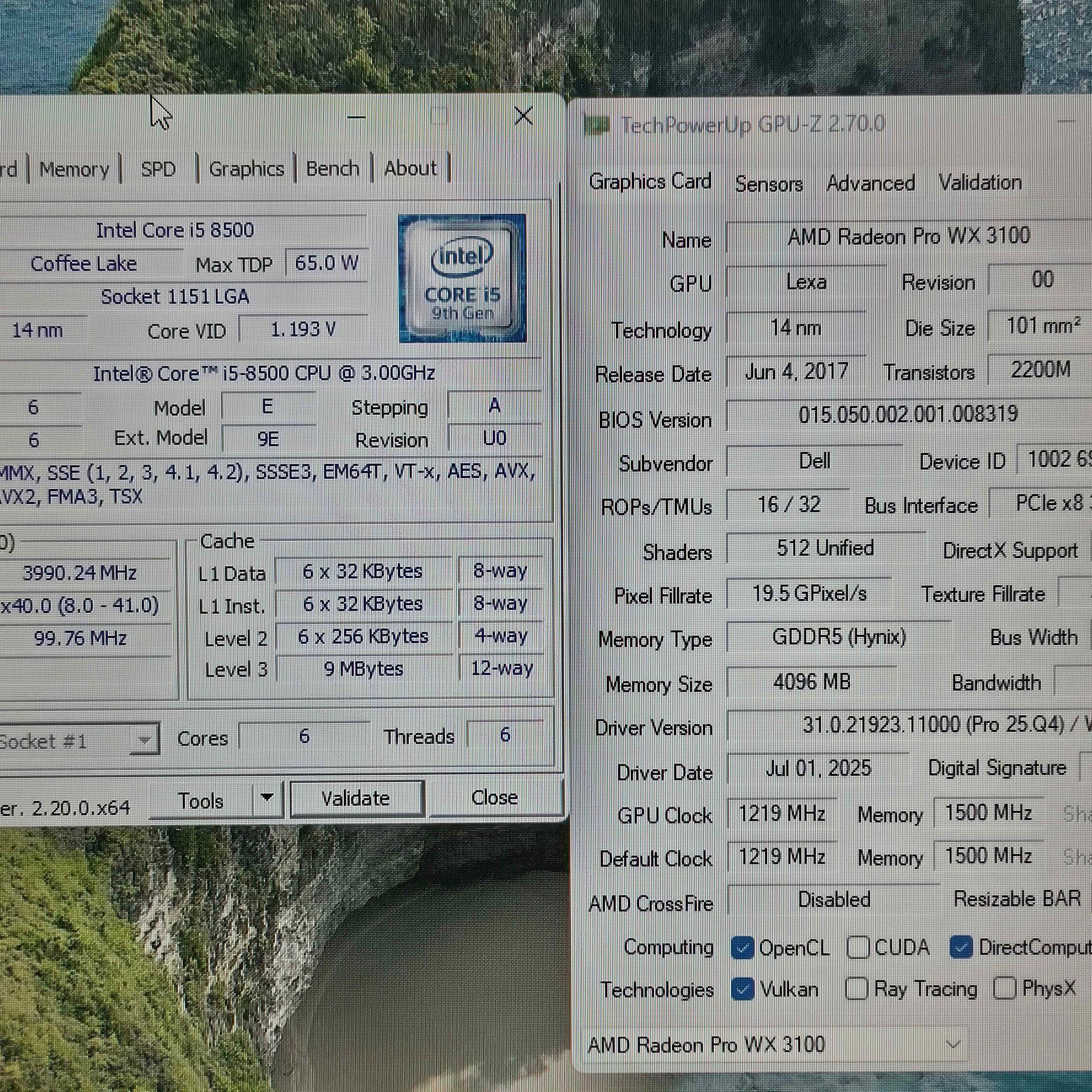The width and height of the screenshot is (1092, 1092).
Task: Click the 9 MBytes Level 3 cache value
Action: click(364, 669)
